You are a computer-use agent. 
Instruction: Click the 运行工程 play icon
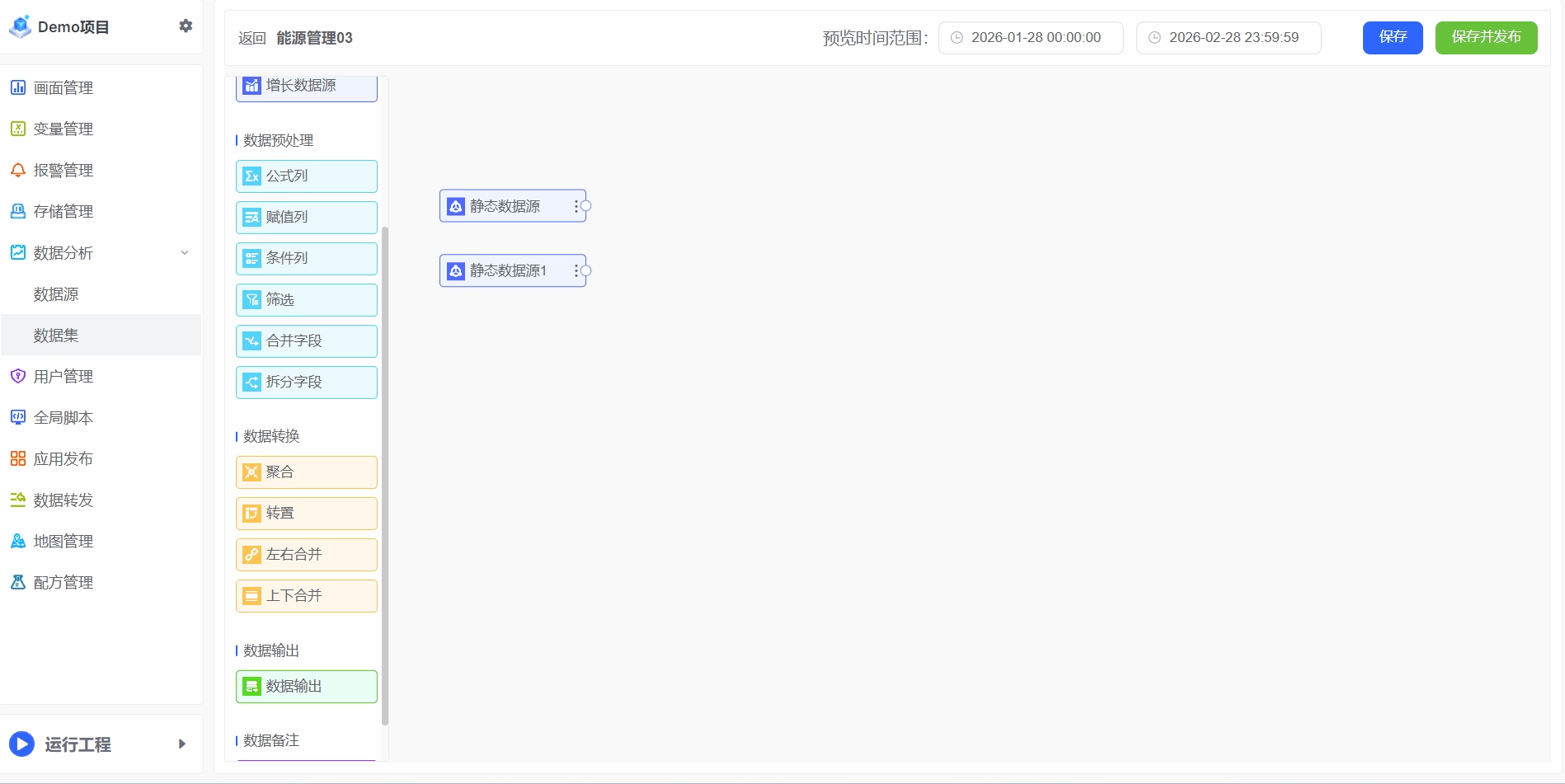coord(21,744)
